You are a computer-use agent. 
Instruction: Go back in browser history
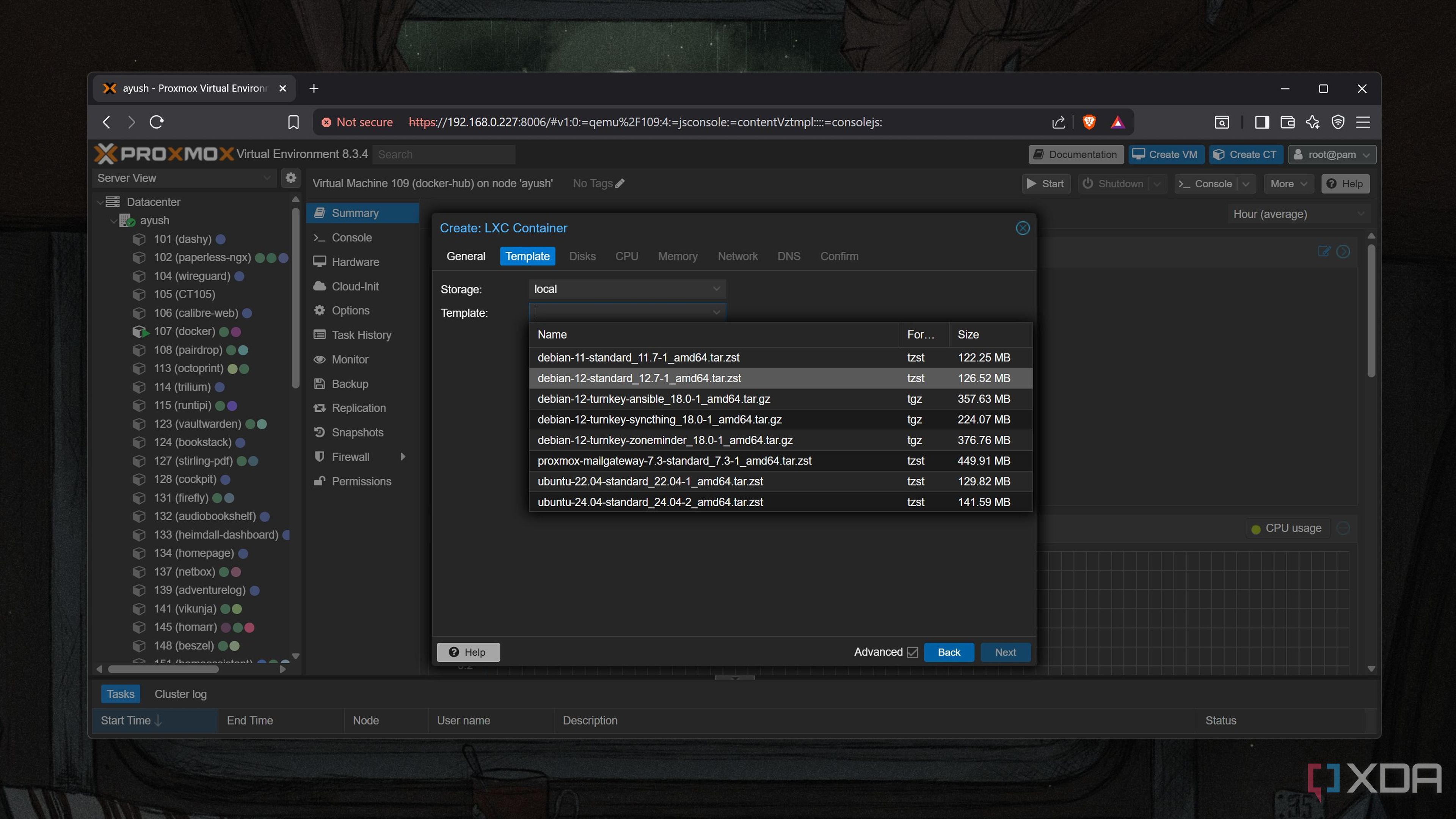pyautogui.click(x=106, y=122)
